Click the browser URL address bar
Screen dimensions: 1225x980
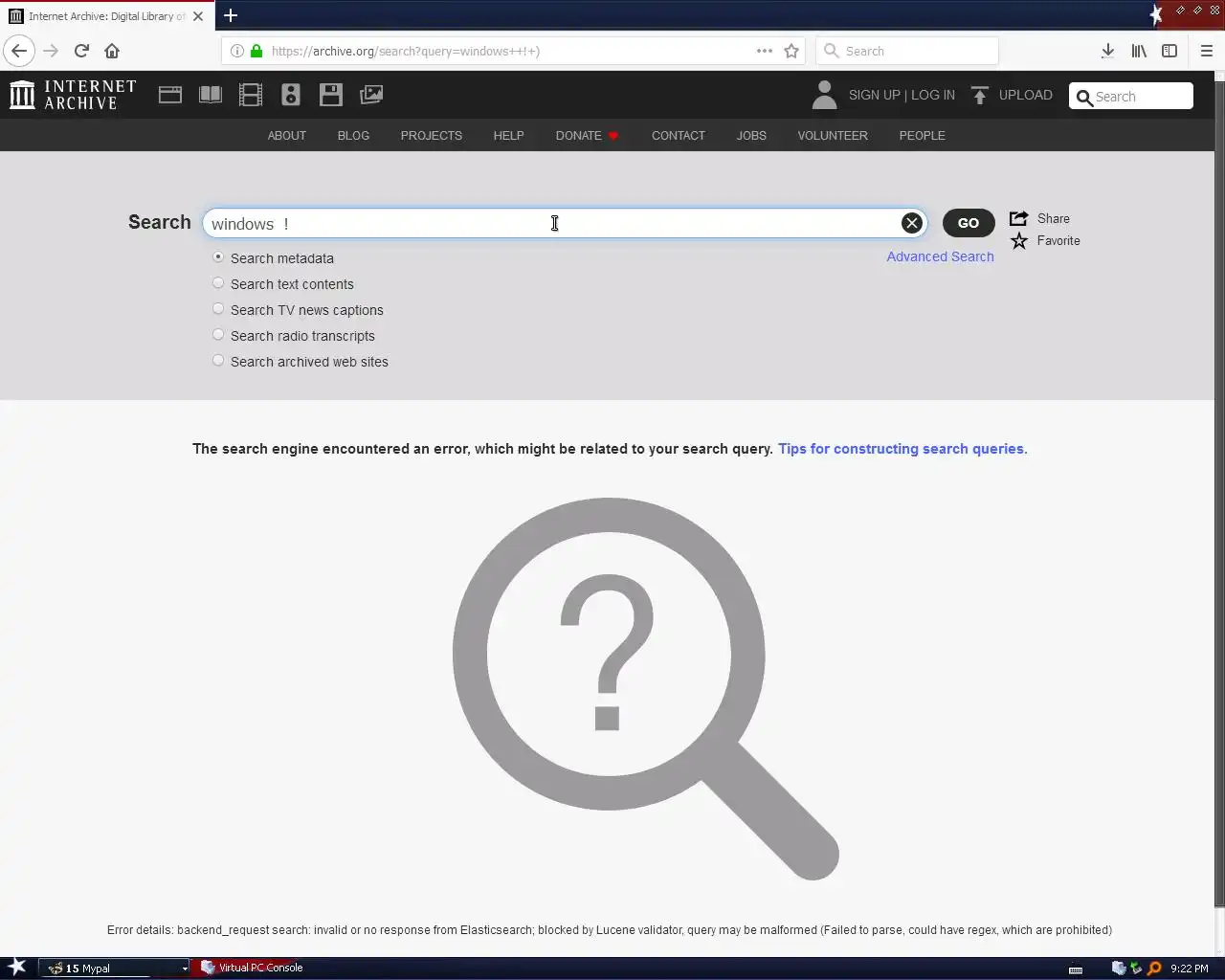tap(512, 51)
